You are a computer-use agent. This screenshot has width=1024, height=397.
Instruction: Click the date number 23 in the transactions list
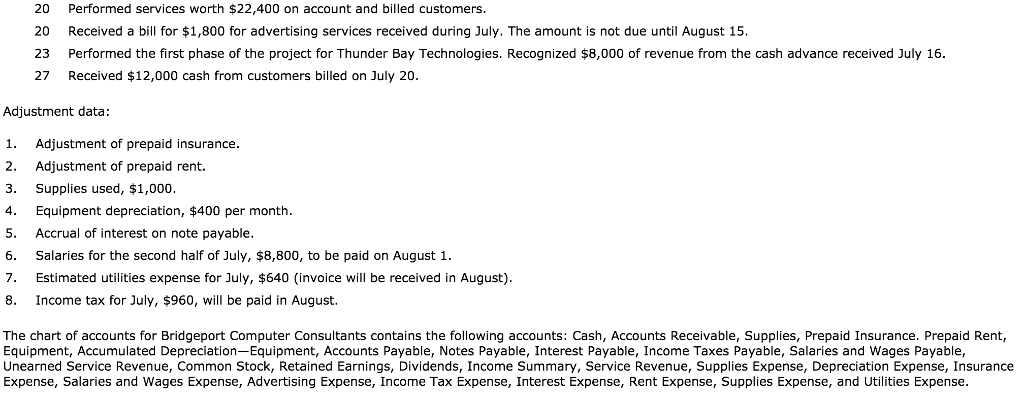coord(42,54)
